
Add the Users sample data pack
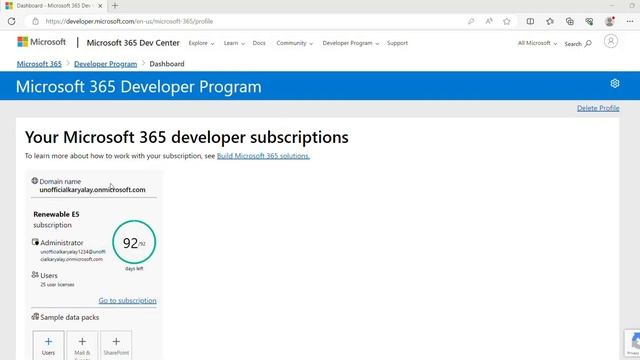pos(48,345)
